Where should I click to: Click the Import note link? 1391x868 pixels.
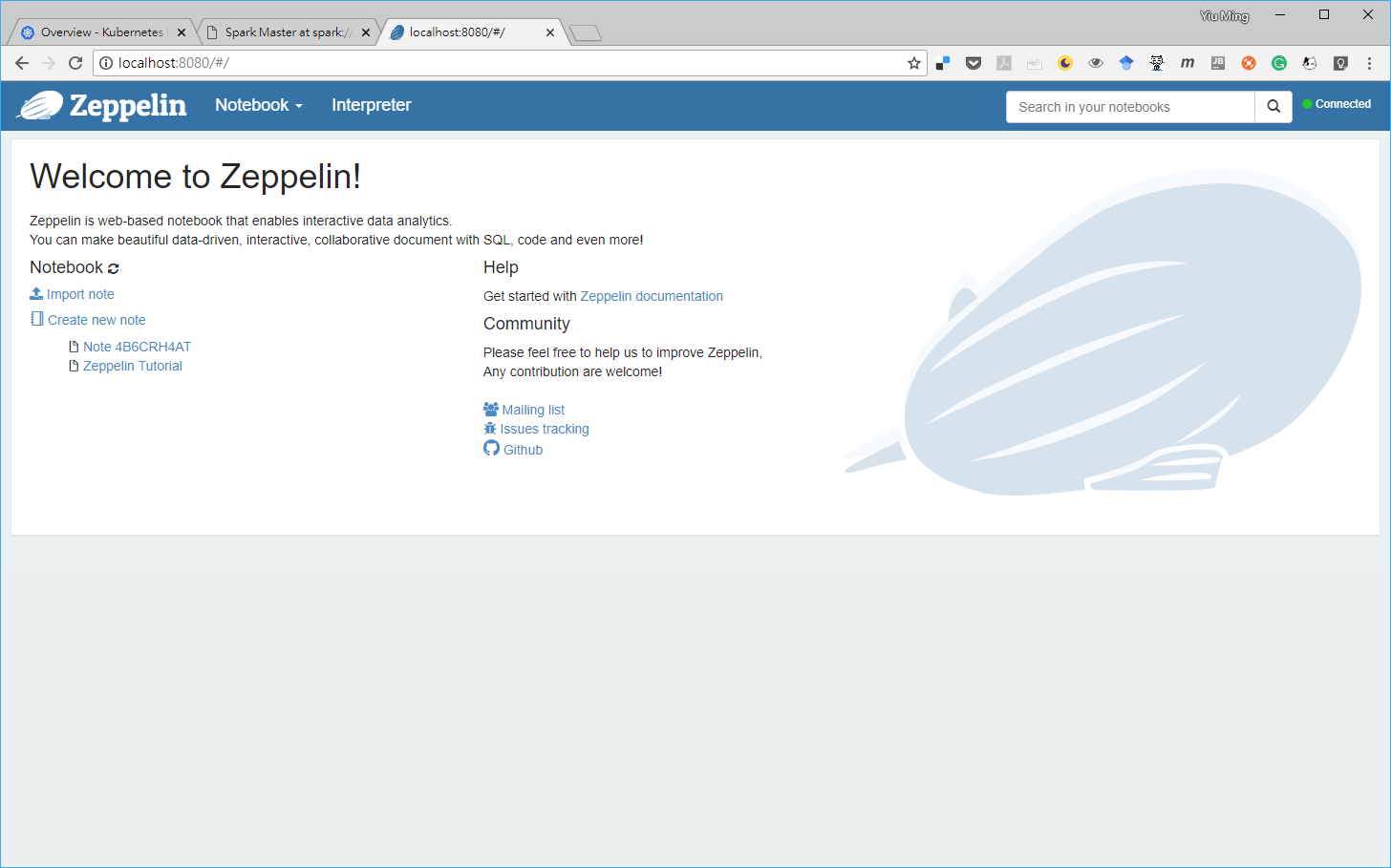72,294
